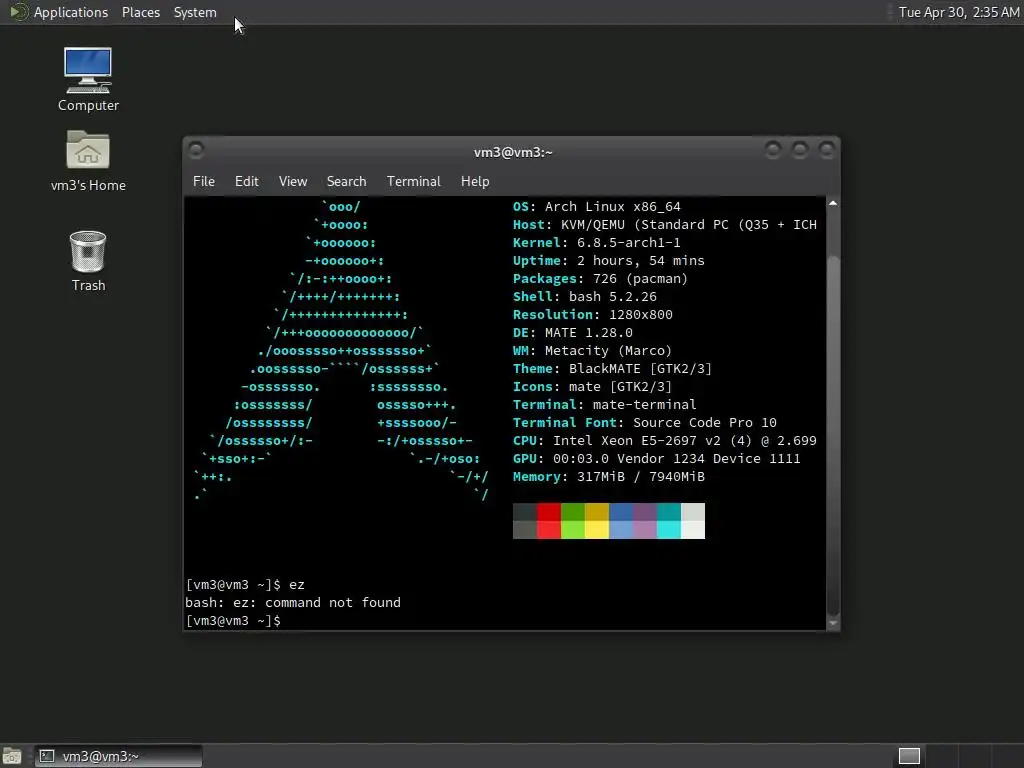The width and height of the screenshot is (1024, 768).
Task: Click the workspace switcher box in bottom panel
Action: [909, 756]
